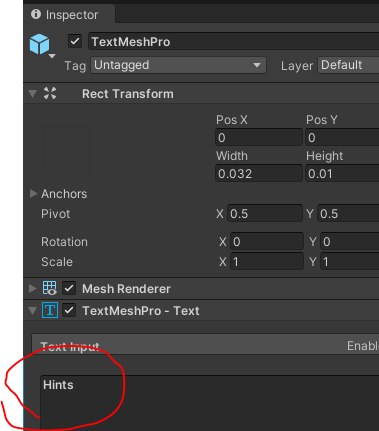Edit the Pivot Y field
The height and width of the screenshot is (431, 379).
coord(348,214)
